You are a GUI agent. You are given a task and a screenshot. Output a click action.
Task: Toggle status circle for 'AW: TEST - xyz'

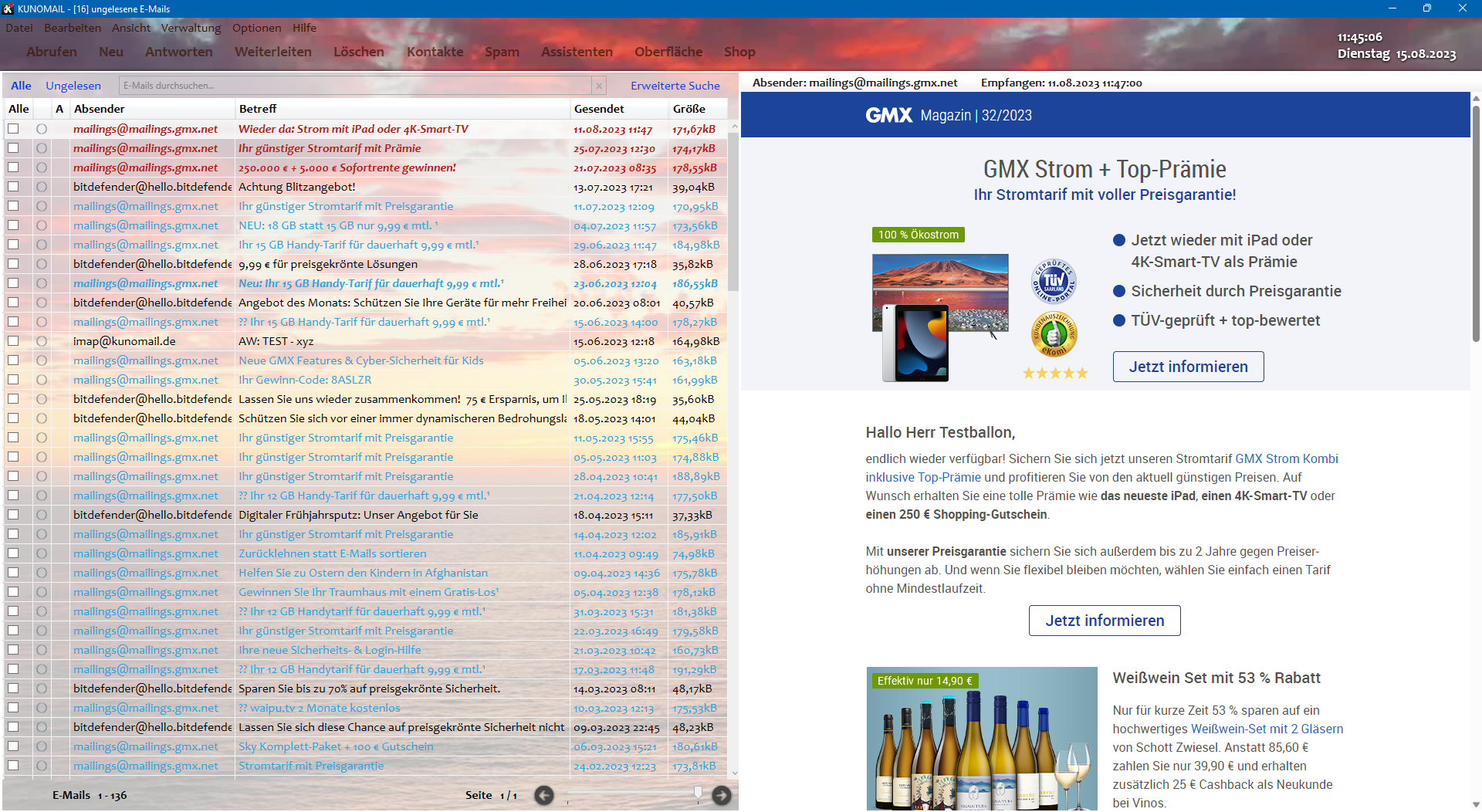pyautogui.click(x=42, y=341)
